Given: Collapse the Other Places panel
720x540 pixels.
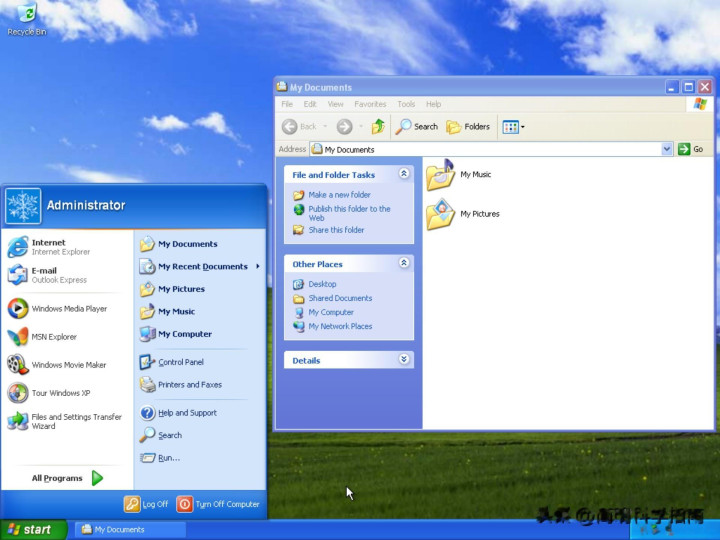Looking at the screenshot, I should click(404, 263).
